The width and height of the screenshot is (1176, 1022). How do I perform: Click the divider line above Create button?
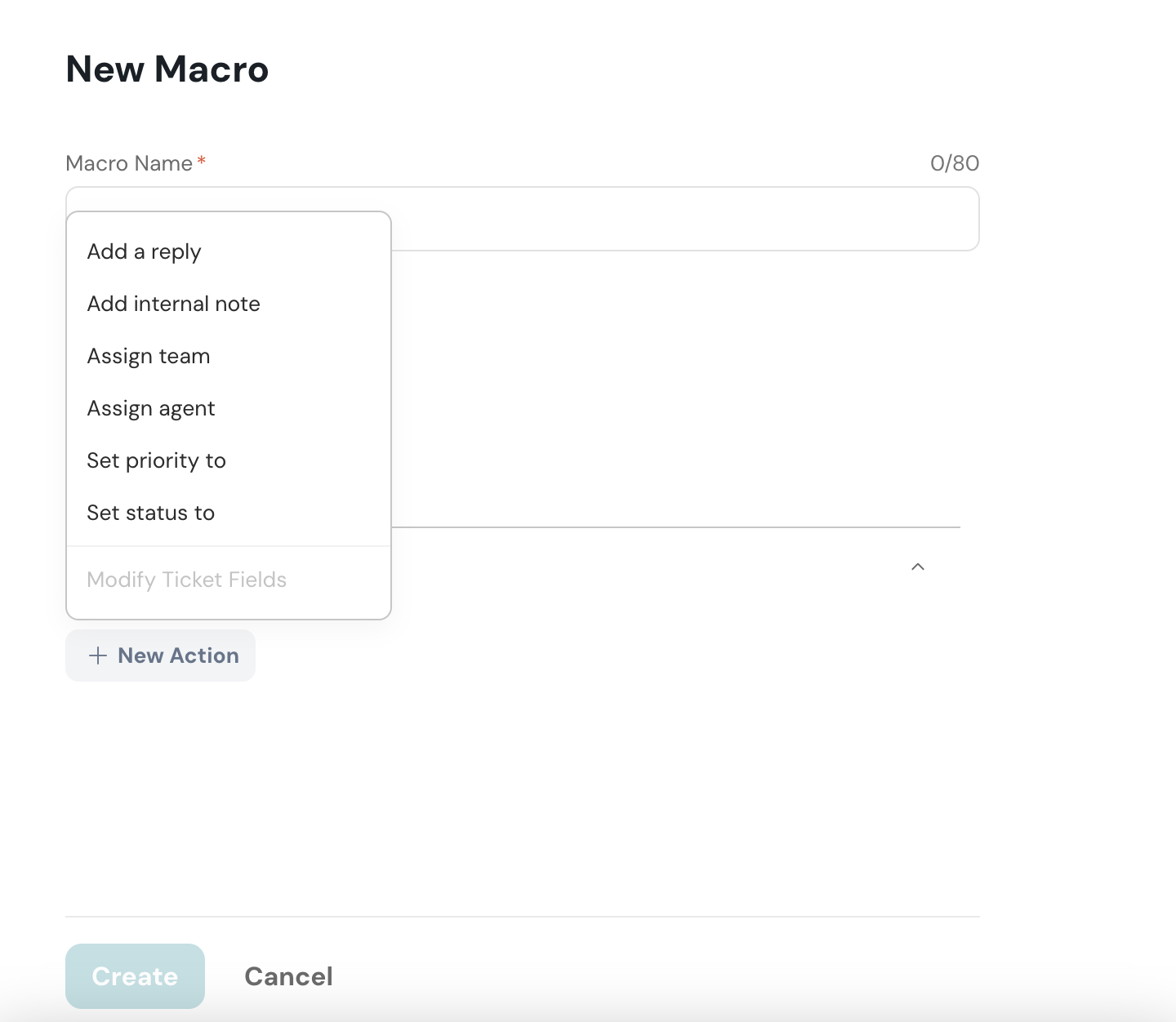tap(523, 916)
